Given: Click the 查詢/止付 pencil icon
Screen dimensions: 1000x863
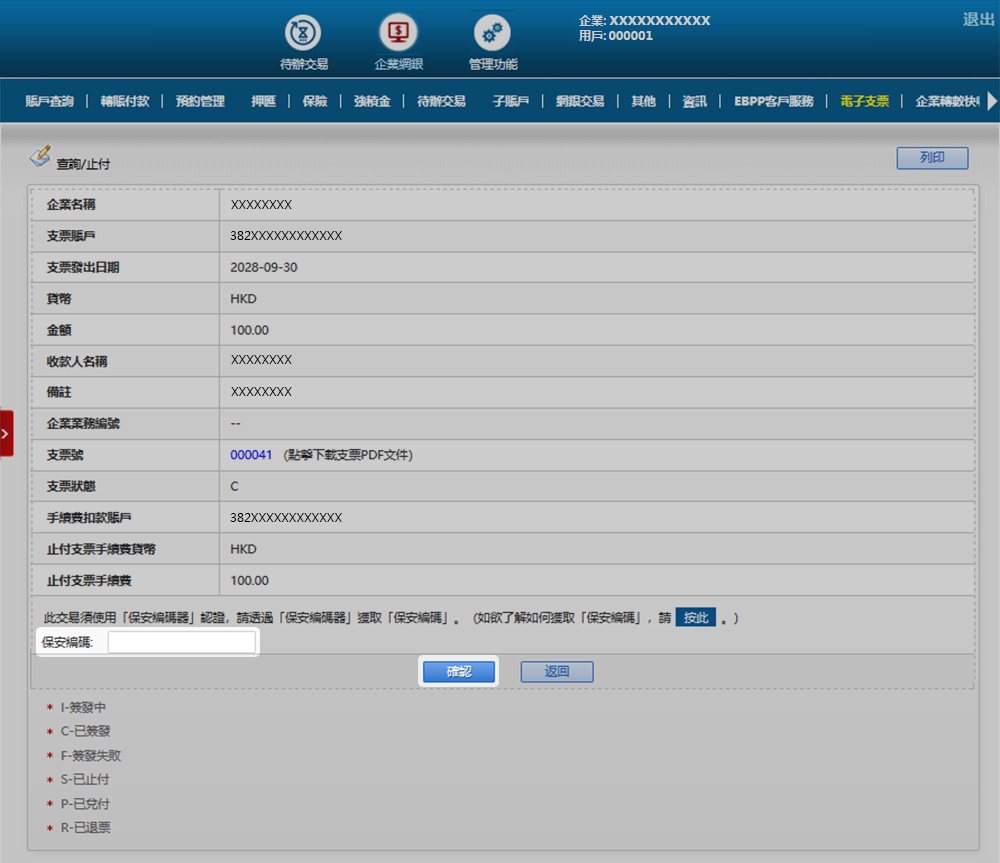Looking at the screenshot, I should pyautogui.click(x=40, y=156).
